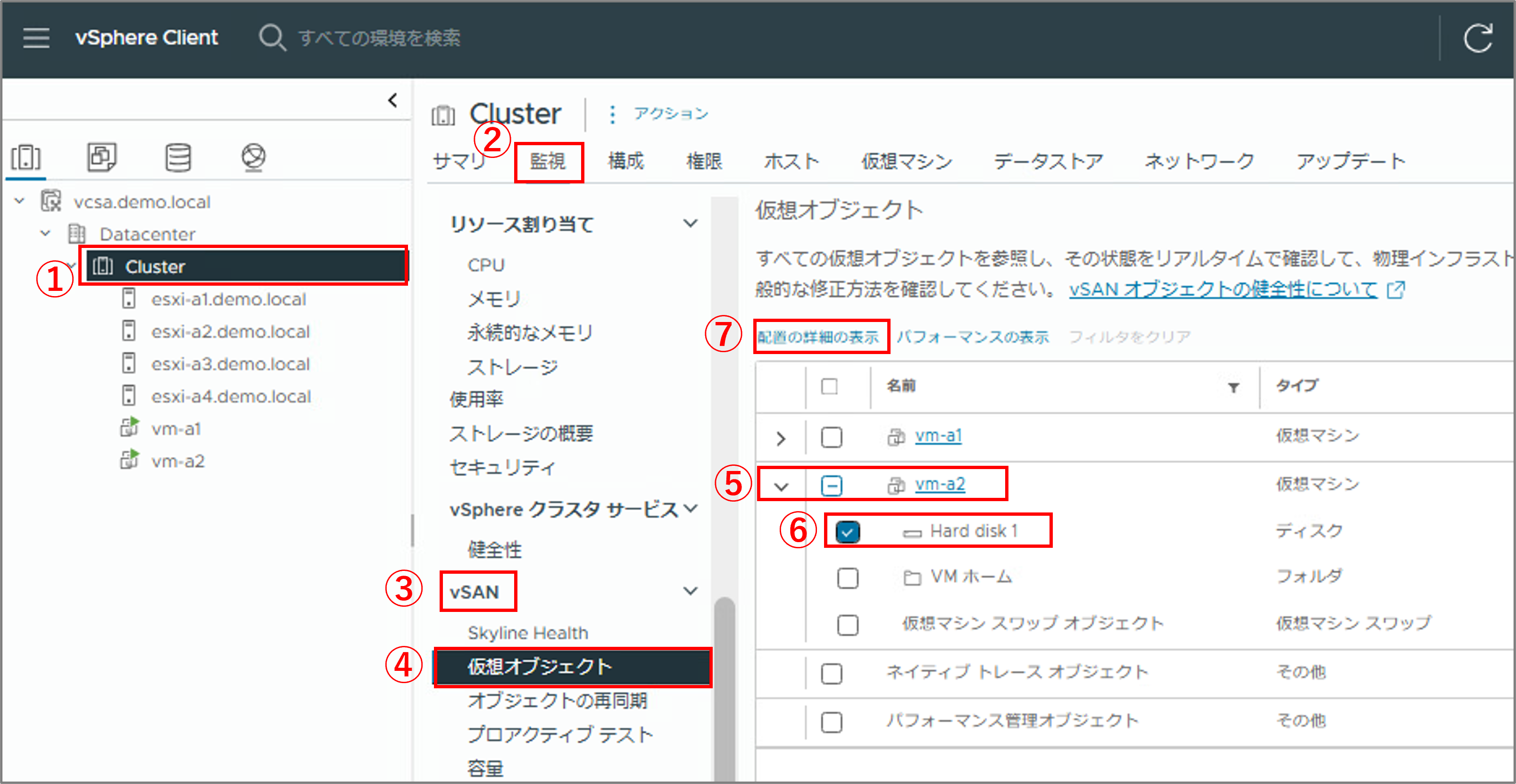Collapse the vSphere クラスタ サービス section
Image resolution: width=1516 pixels, height=784 pixels.
(x=691, y=508)
